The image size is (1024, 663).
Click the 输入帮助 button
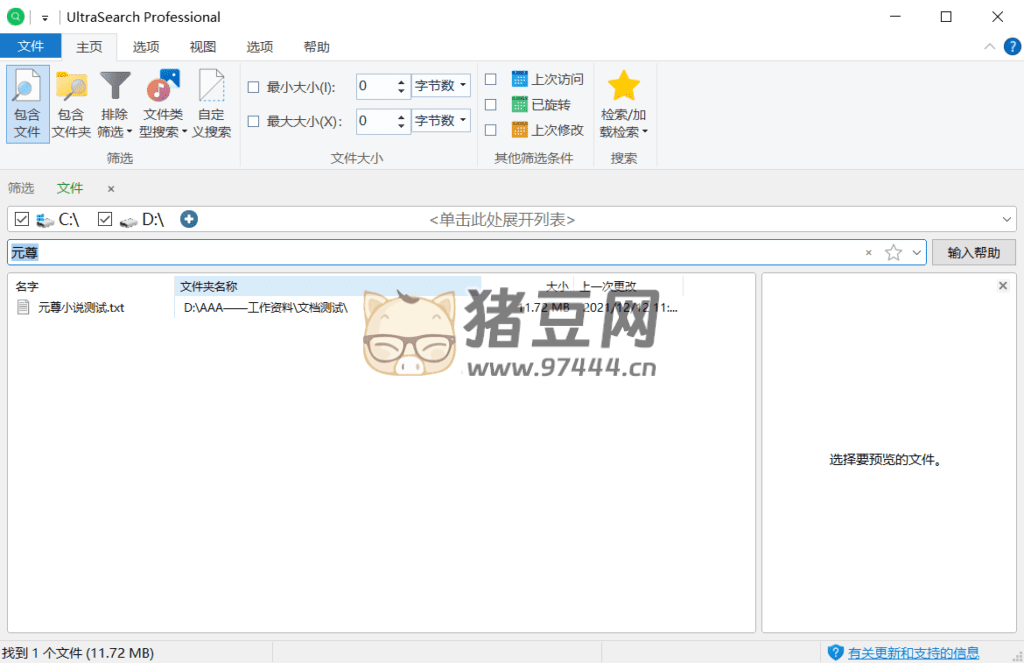[x=974, y=253]
